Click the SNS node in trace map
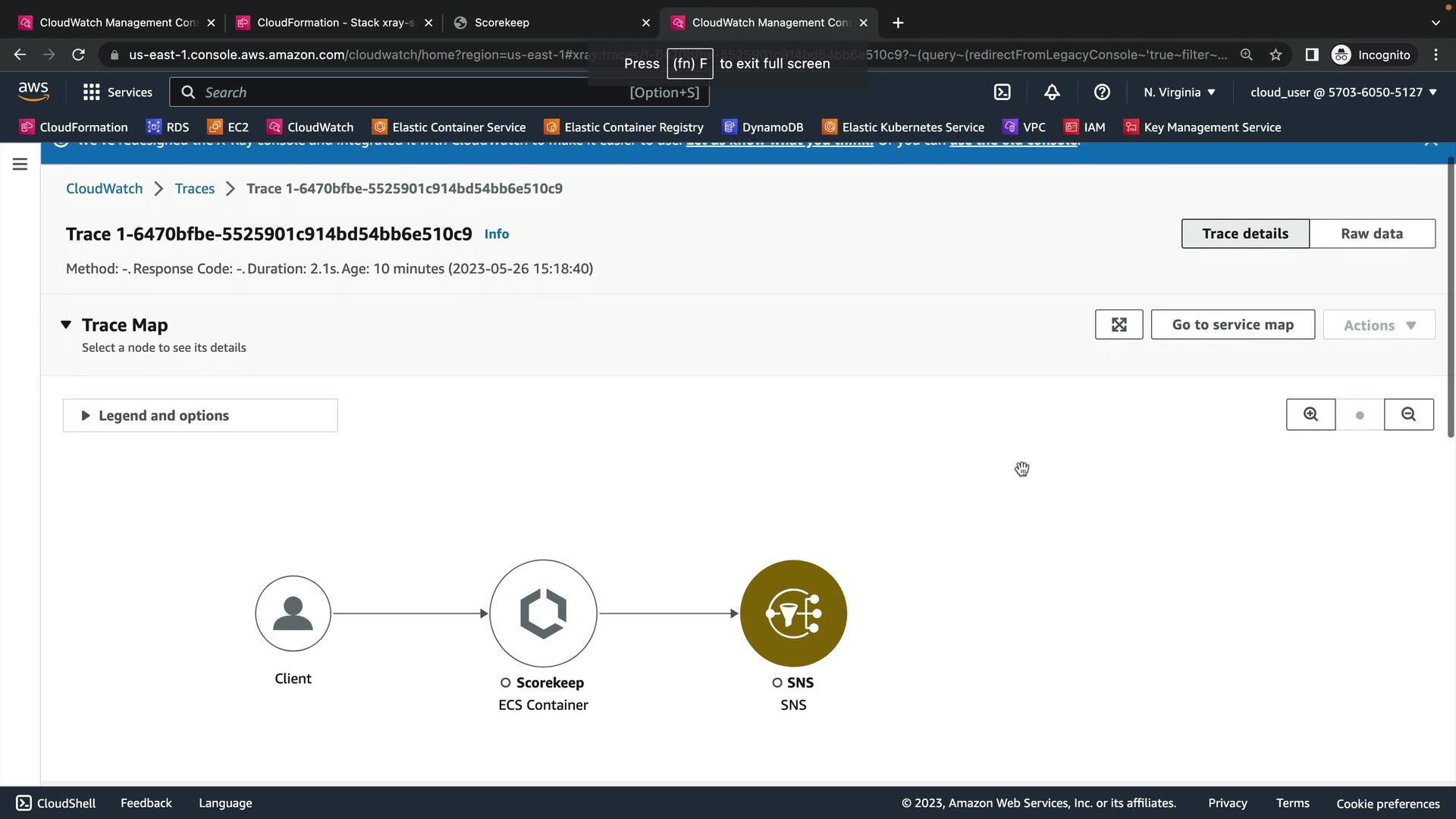Image resolution: width=1456 pixels, height=819 pixels. (793, 613)
